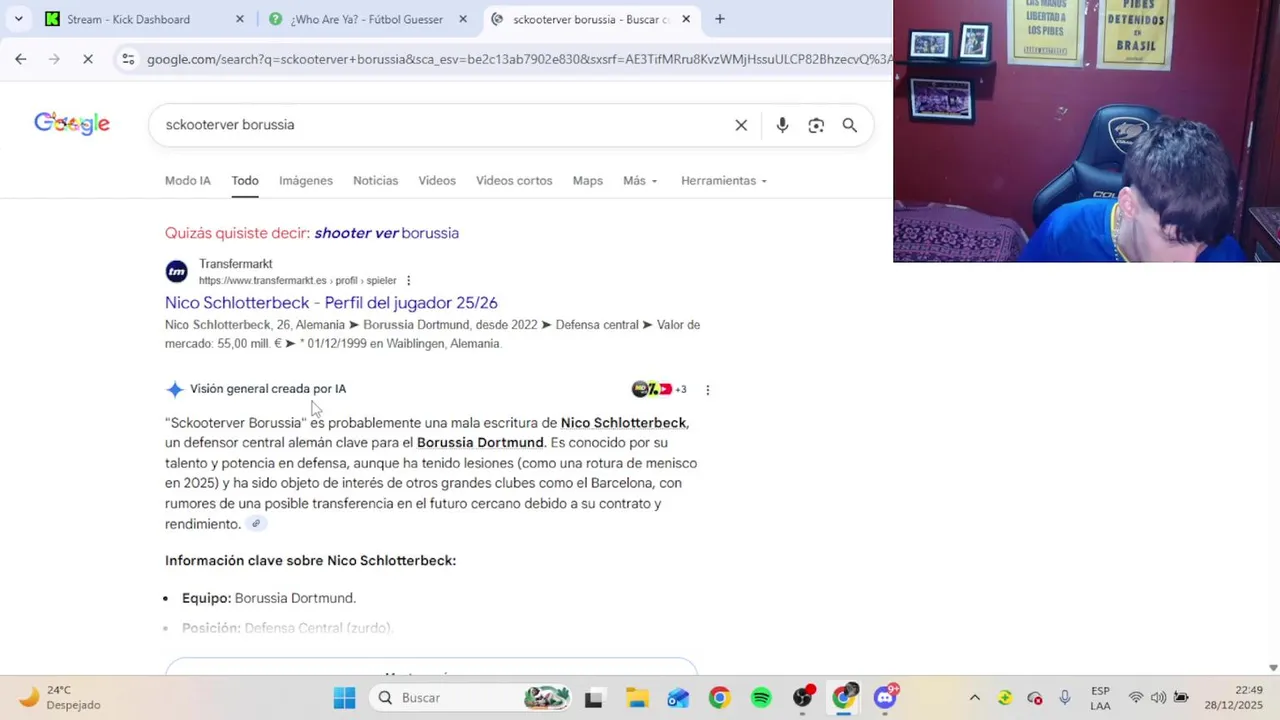Close the Kick Dashboard tab
Viewport: 1280px width, 720px height.
point(239,19)
